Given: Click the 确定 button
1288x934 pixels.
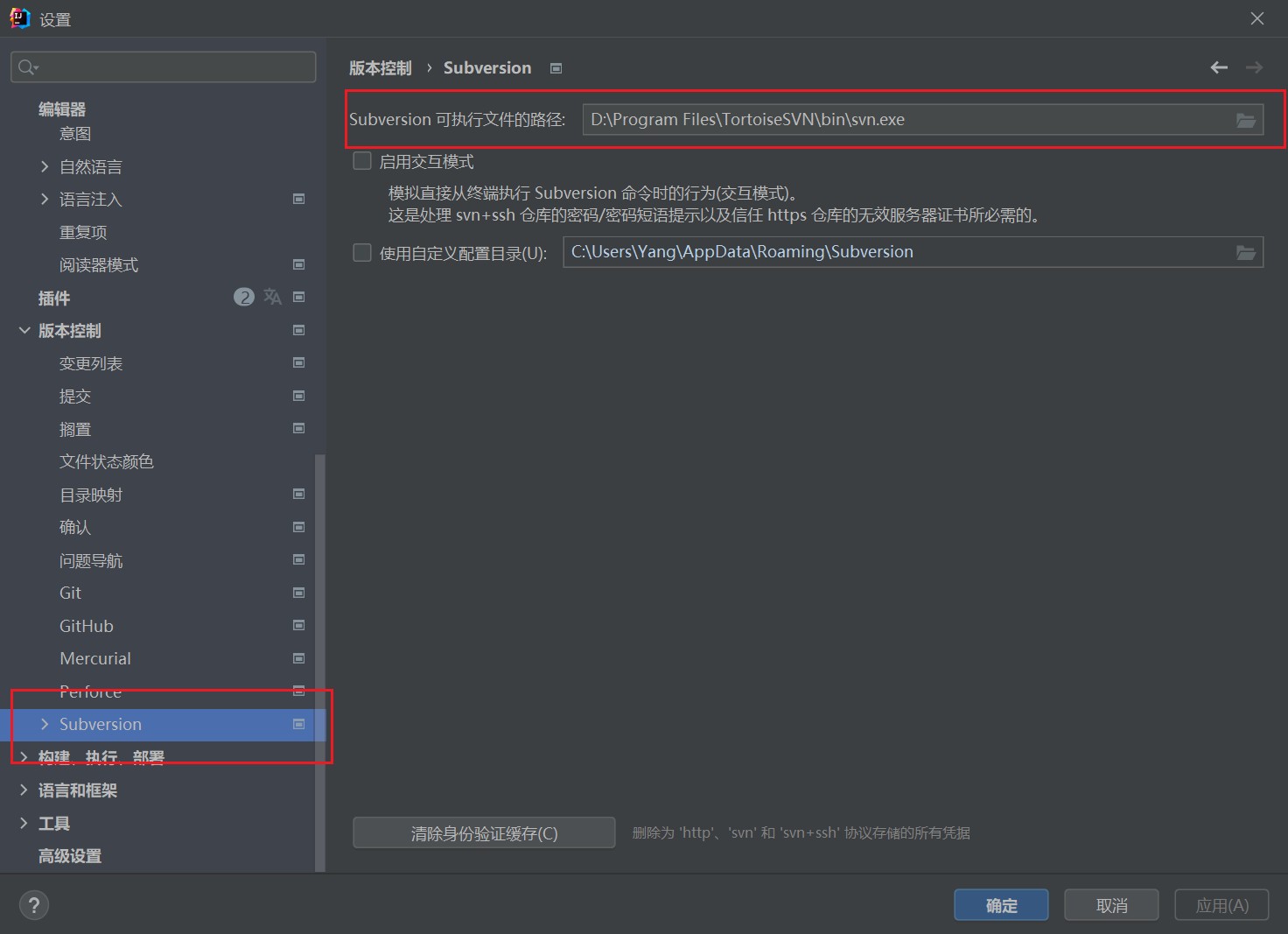Looking at the screenshot, I should (1001, 905).
